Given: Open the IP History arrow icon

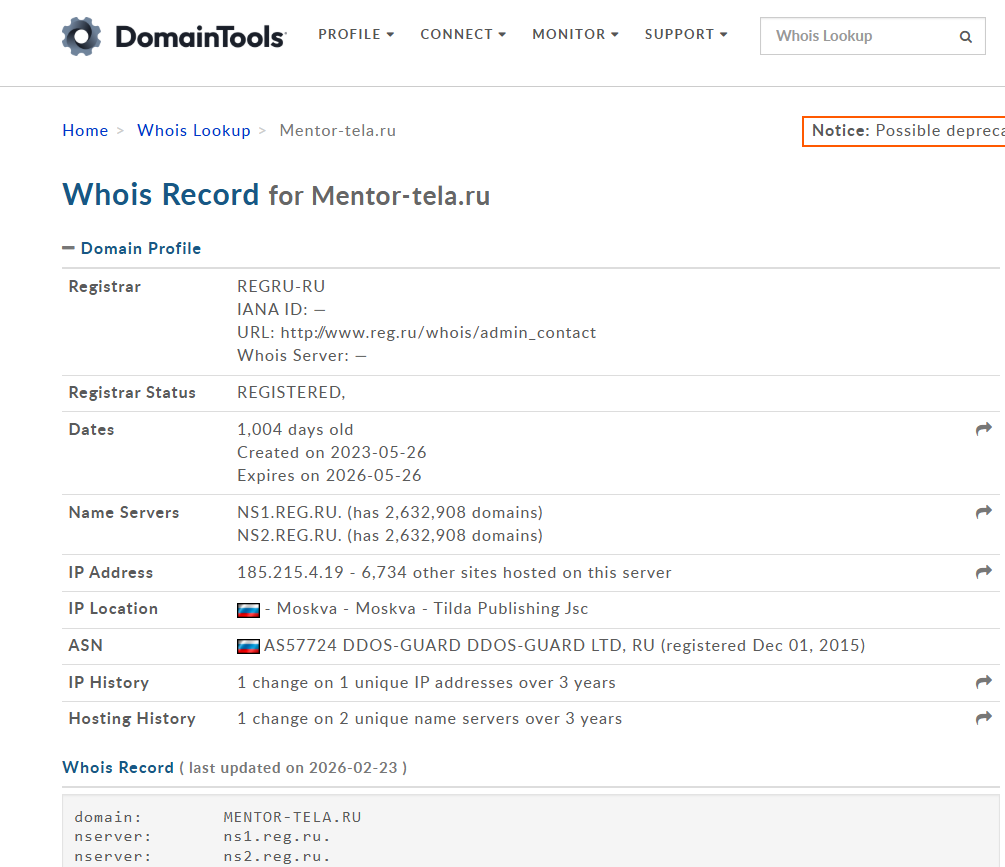Looking at the screenshot, I should [984, 682].
